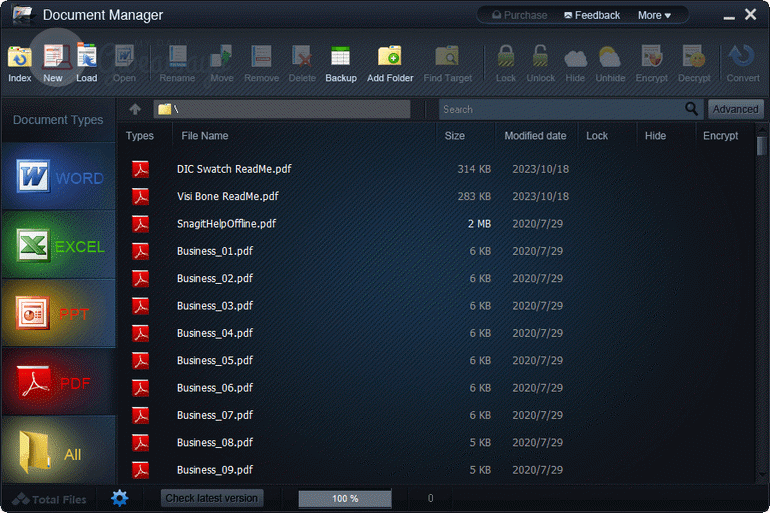Select the WORD document type
This screenshot has height=513, width=770.
[59, 178]
